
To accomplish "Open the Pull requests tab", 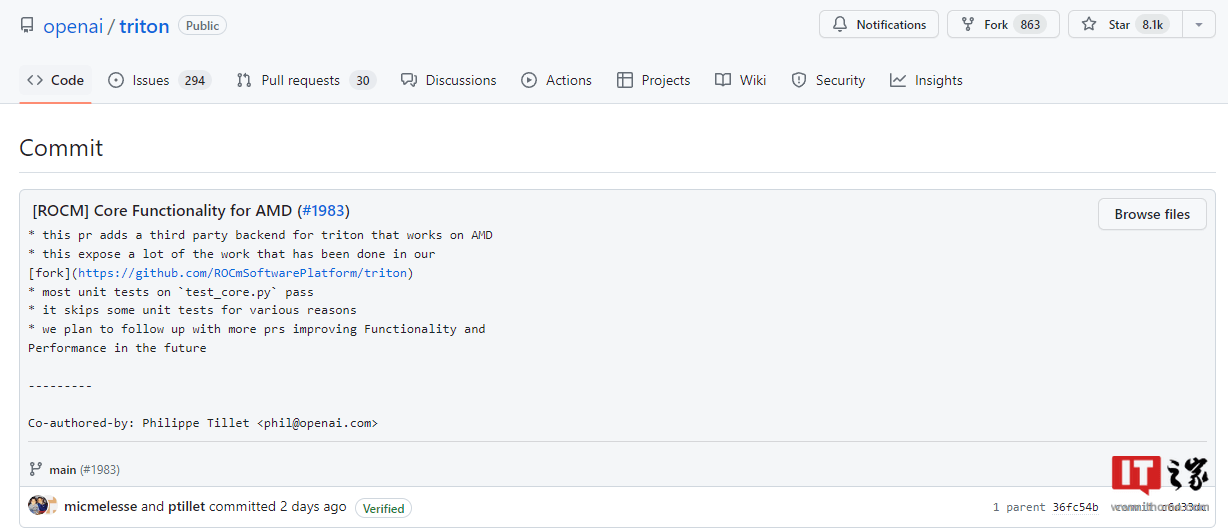I will [305, 80].
